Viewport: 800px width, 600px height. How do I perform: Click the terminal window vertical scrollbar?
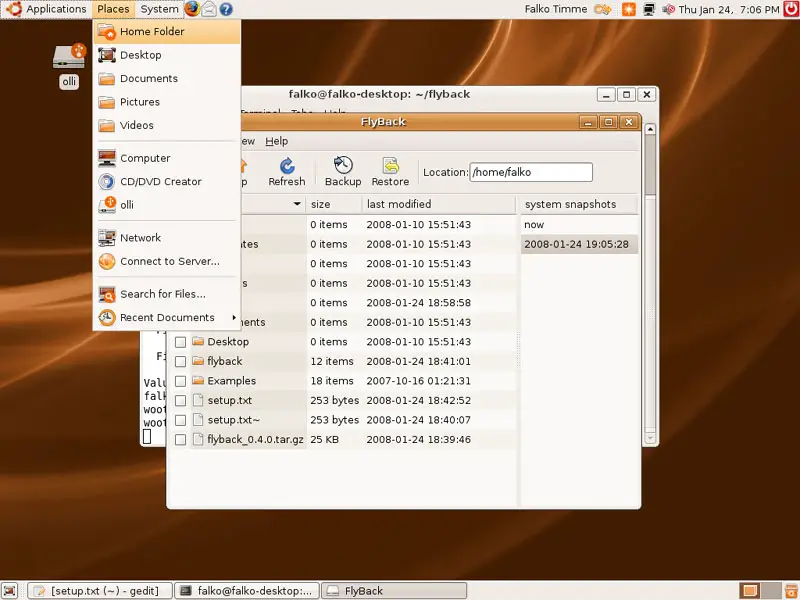point(650,283)
